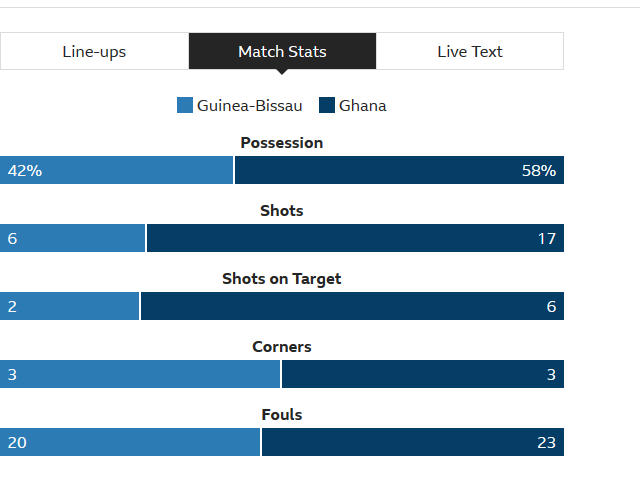The width and height of the screenshot is (640, 492).
Task: Click the Ghana legend label
Action: [362, 106]
